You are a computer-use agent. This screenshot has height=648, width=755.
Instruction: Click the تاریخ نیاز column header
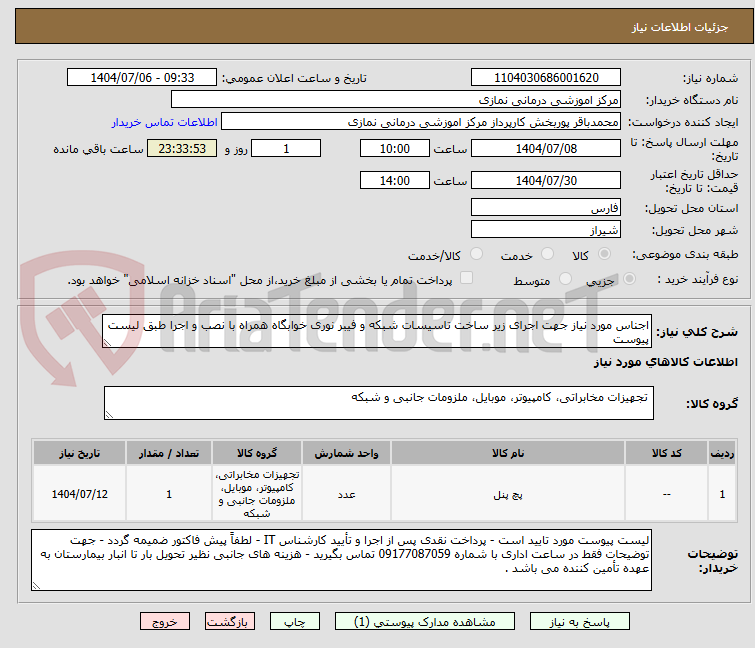79,453
